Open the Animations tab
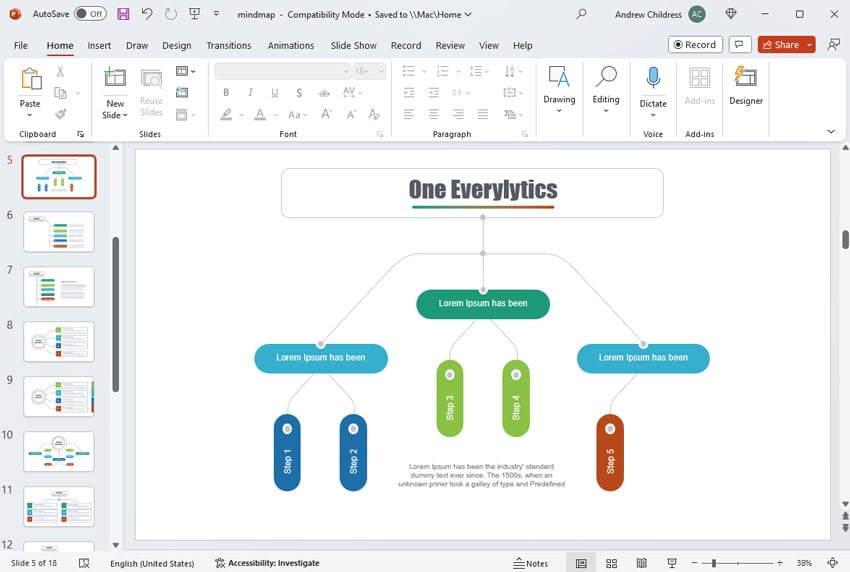The width and height of the screenshot is (850, 572). pyautogui.click(x=293, y=46)
